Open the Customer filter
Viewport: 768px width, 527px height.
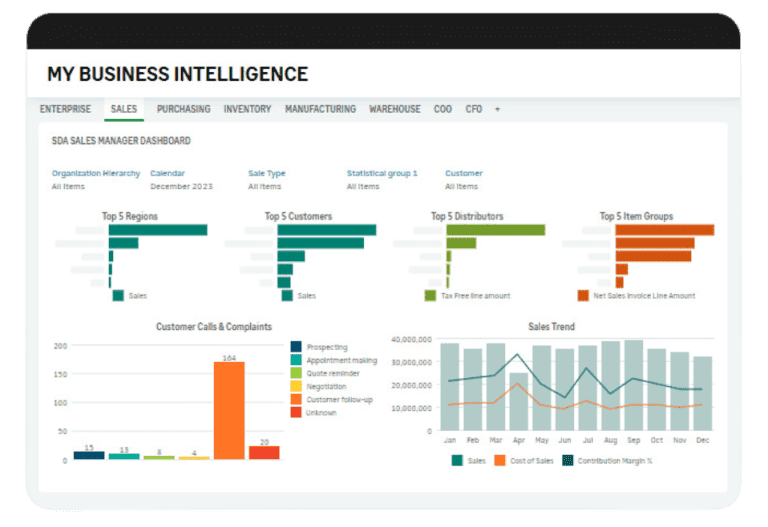463,173
